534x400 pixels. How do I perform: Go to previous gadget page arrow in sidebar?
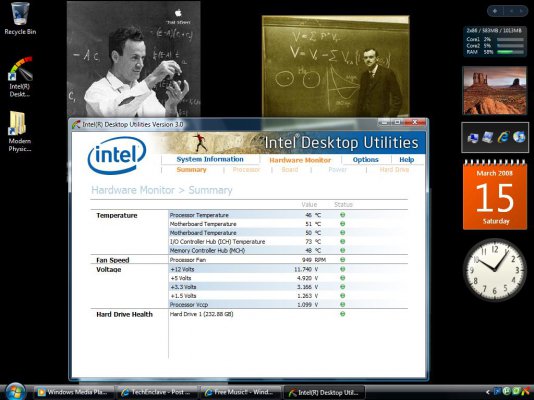tap(511, 11)
